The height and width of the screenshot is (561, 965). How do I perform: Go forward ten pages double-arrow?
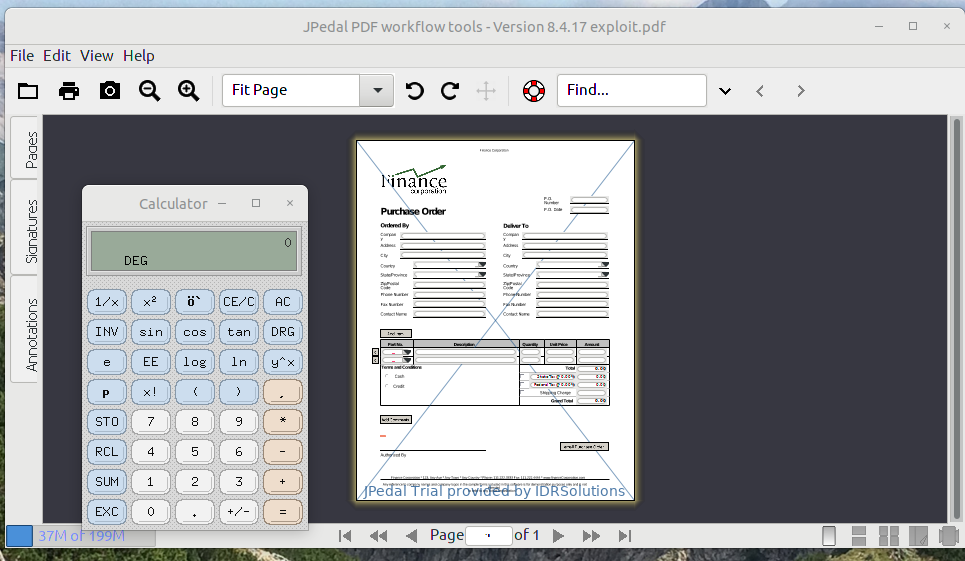(591, 536)
